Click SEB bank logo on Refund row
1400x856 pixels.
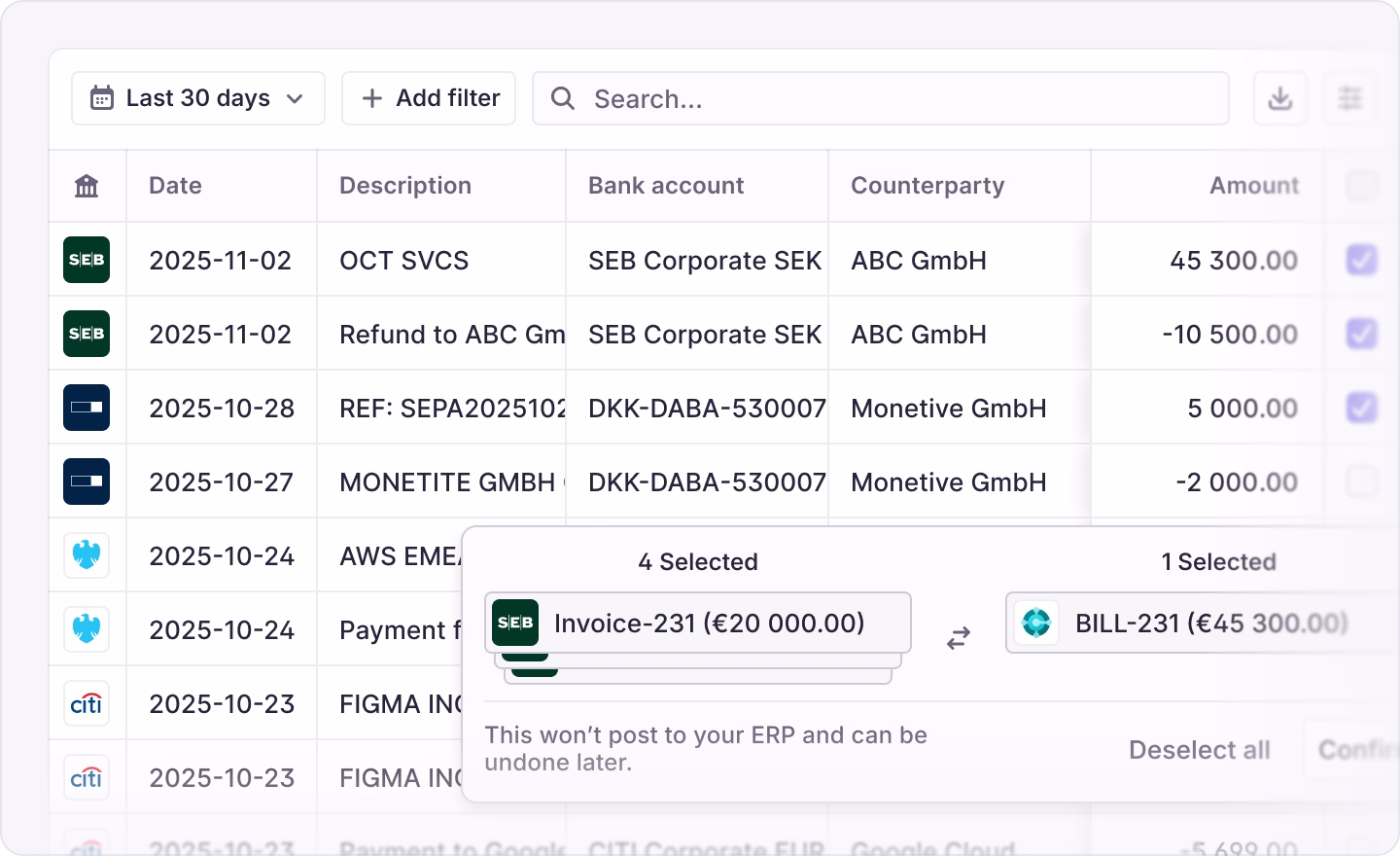[87, 334]
